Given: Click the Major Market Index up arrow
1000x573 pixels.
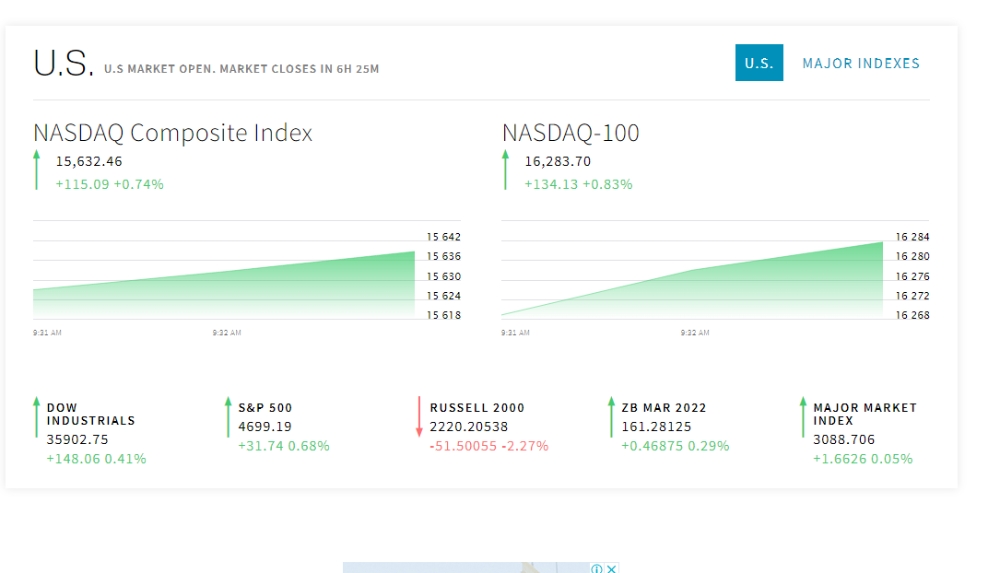Looking at the screenshot, I should click(x=803, y=417).
